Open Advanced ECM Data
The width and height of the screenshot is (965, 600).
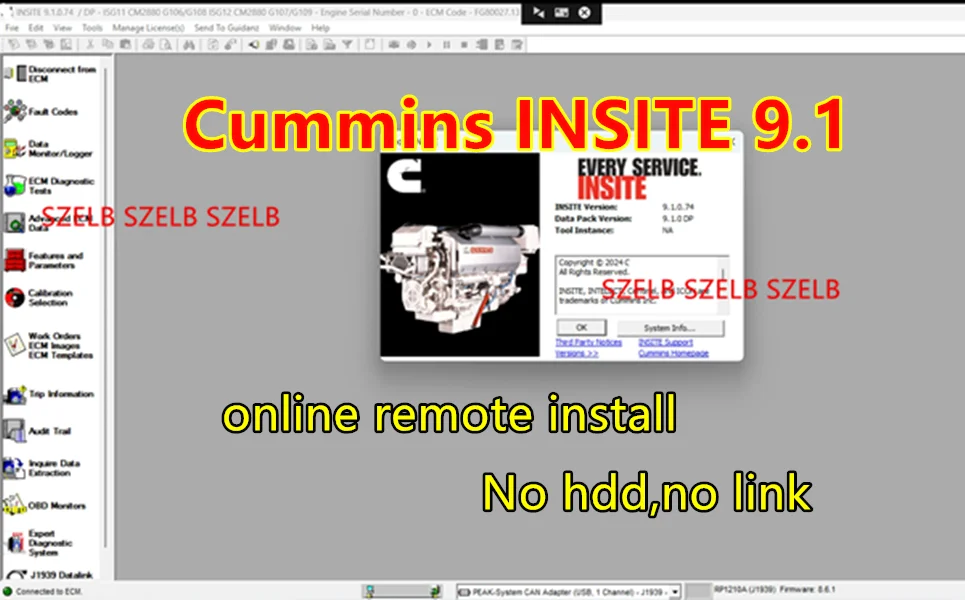[48, 223]
